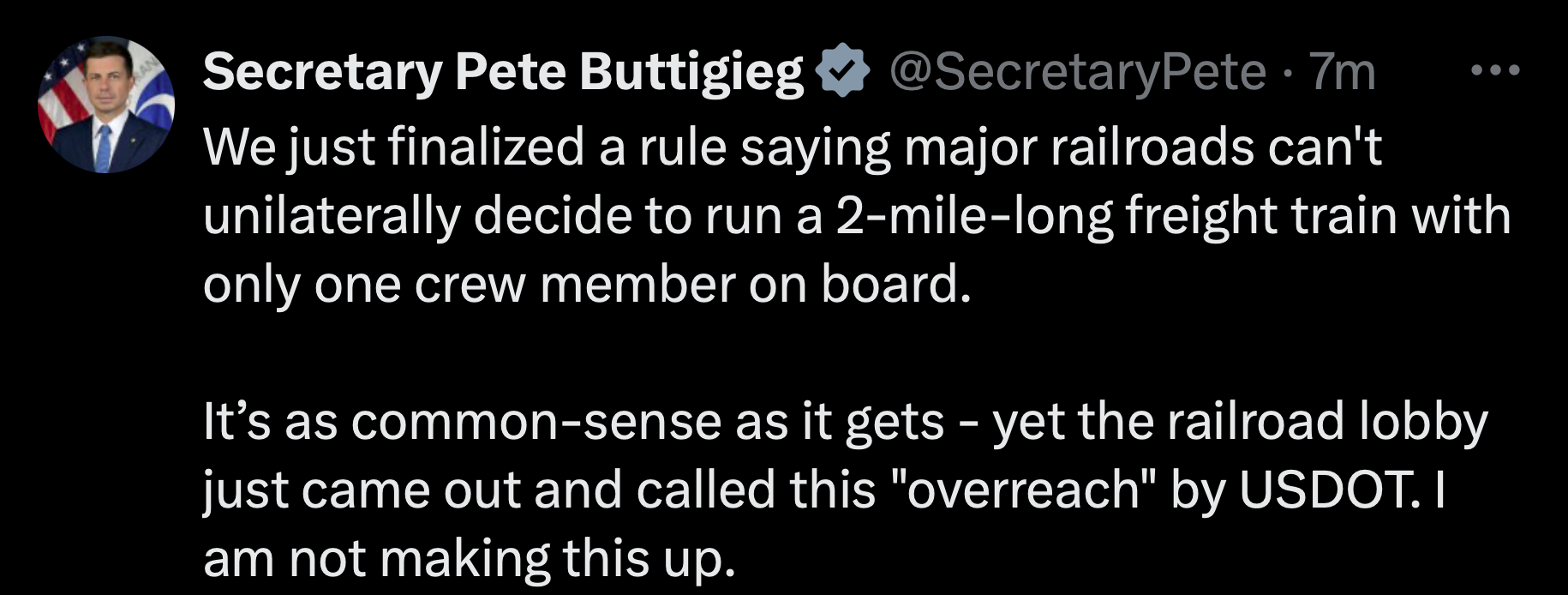Open Secretary Pete Buttigieg's profile photo
Image resolution: width=1568 pixels, height=595 pixels.
(106, 105)
